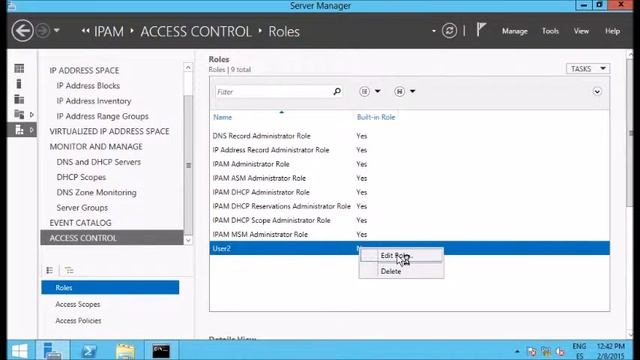Open the TASKS dropdown
The image size is (640, 360).
coord(588,69)
